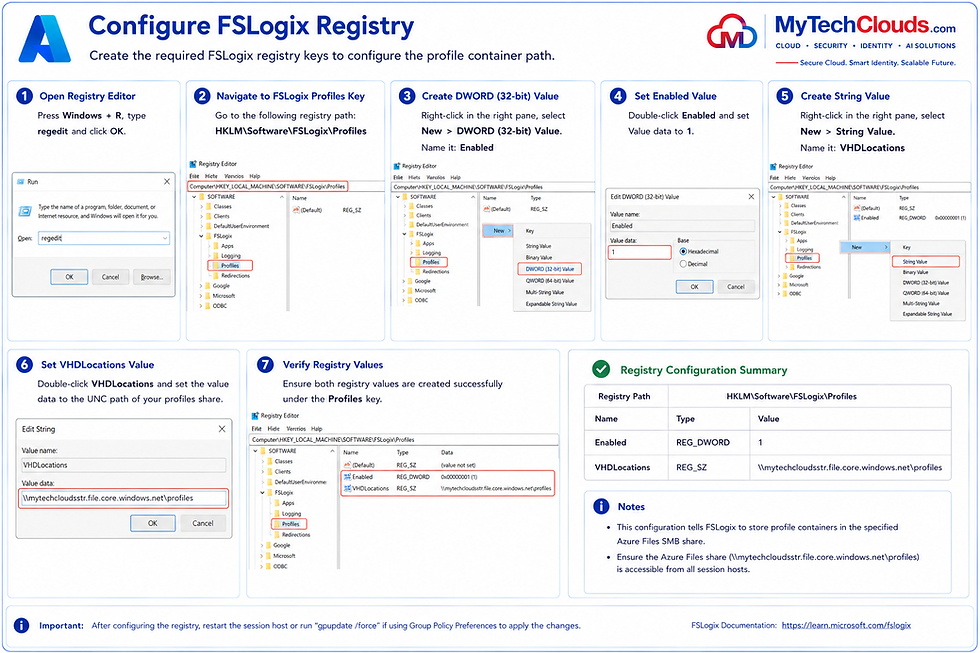
Task: Close the Edit String dialog with the X
Action: click(222, 429)
